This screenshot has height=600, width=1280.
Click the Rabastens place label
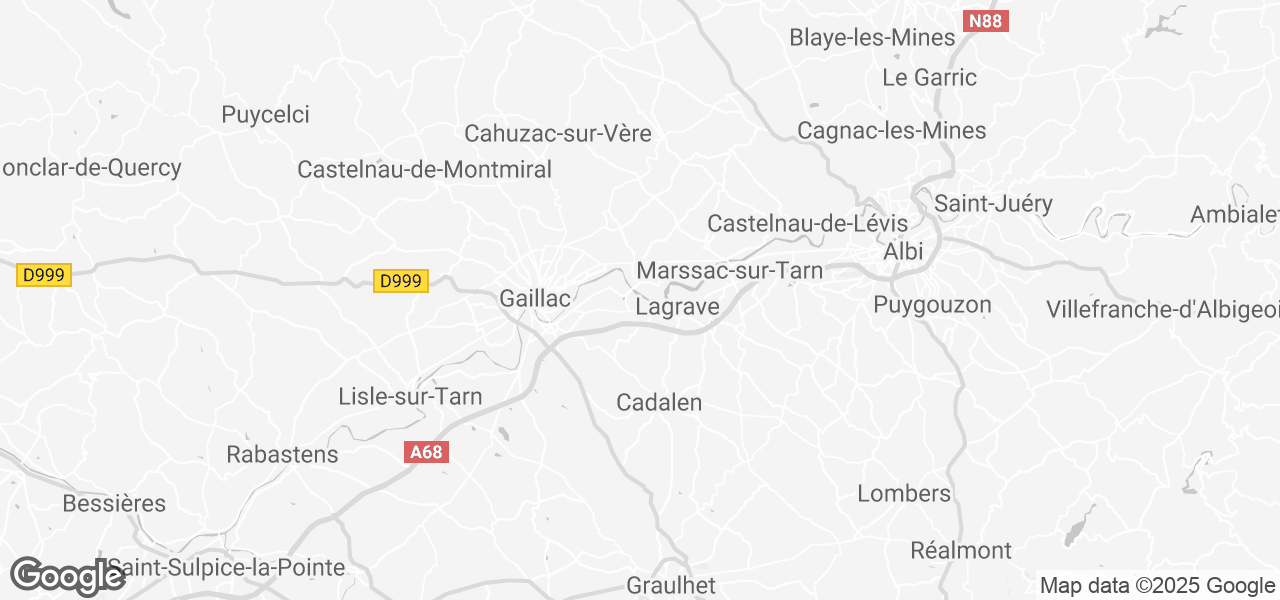point(283,455)
